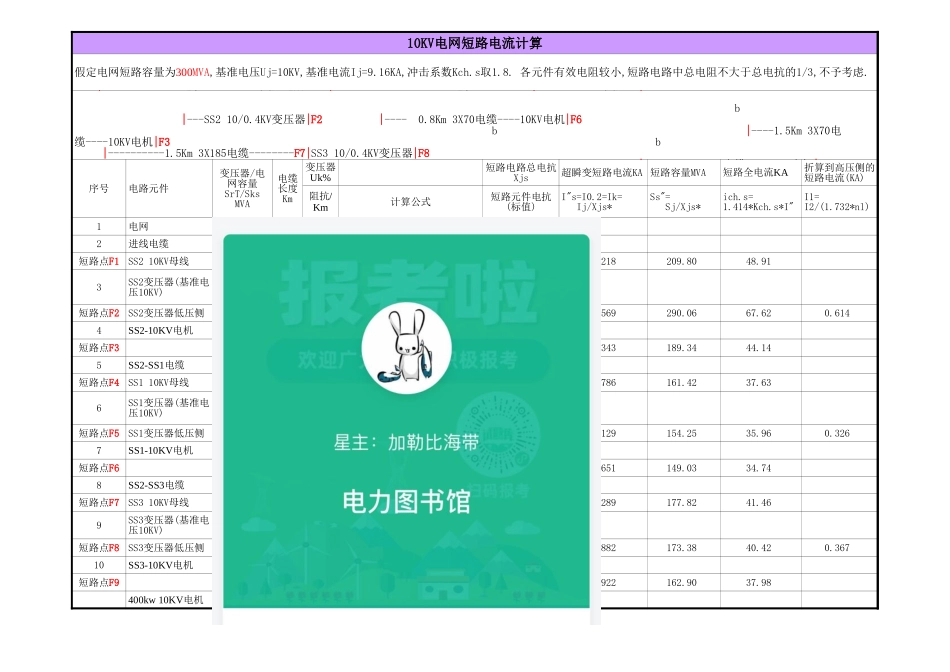Click the red F7 label near 3X185电缆

298,153
